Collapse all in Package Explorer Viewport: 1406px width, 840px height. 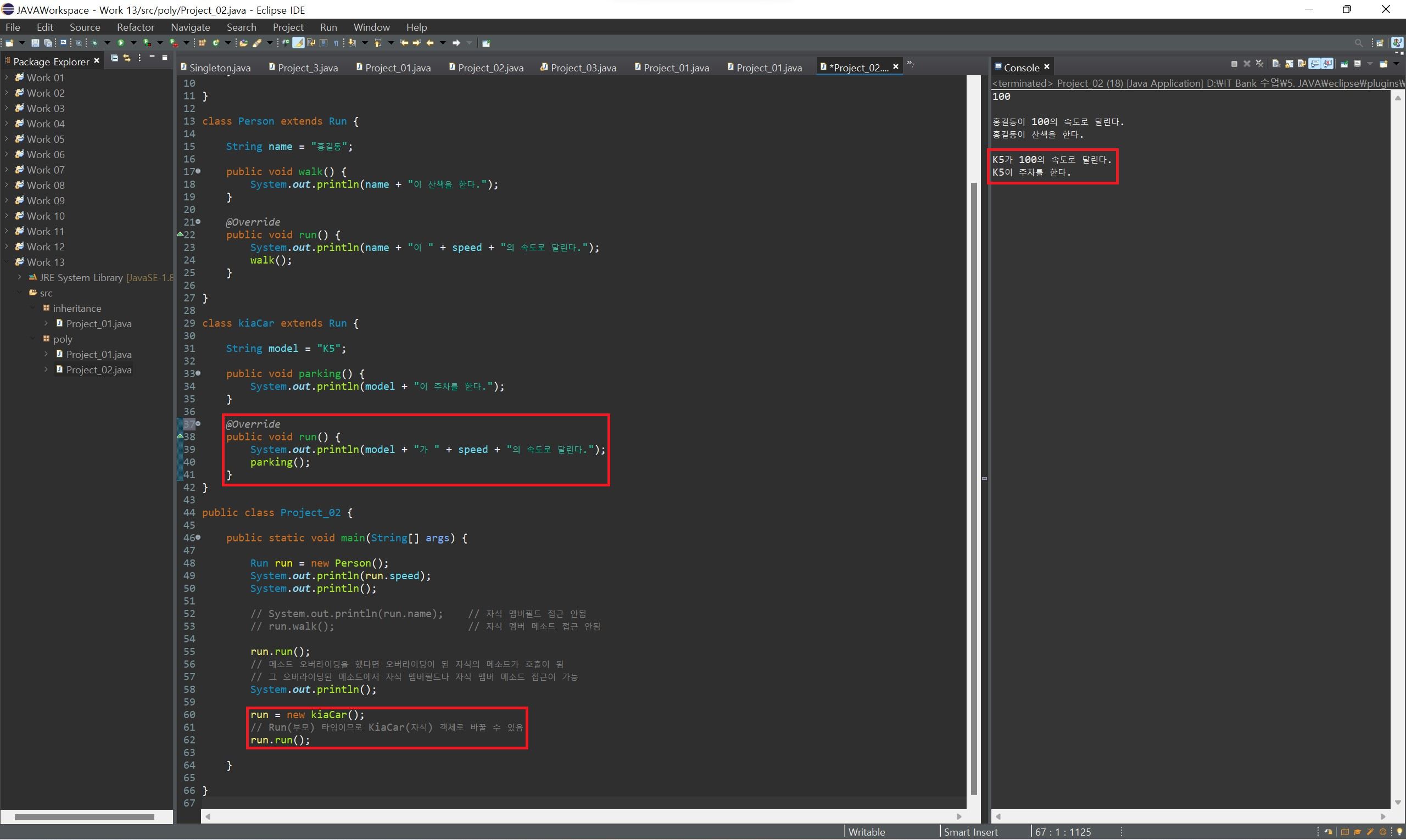114,58
